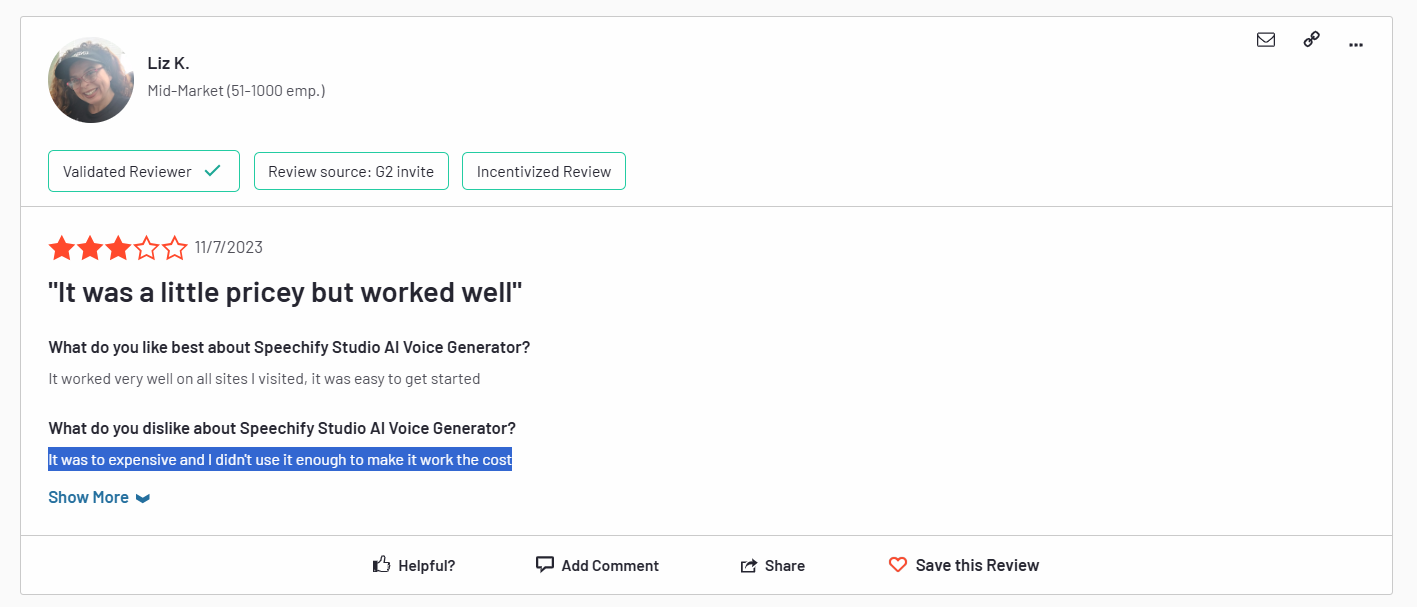This screenshot has width=1417, height=607.
Task: Open Liz K. profile photo
Action: tap(91, 80)
